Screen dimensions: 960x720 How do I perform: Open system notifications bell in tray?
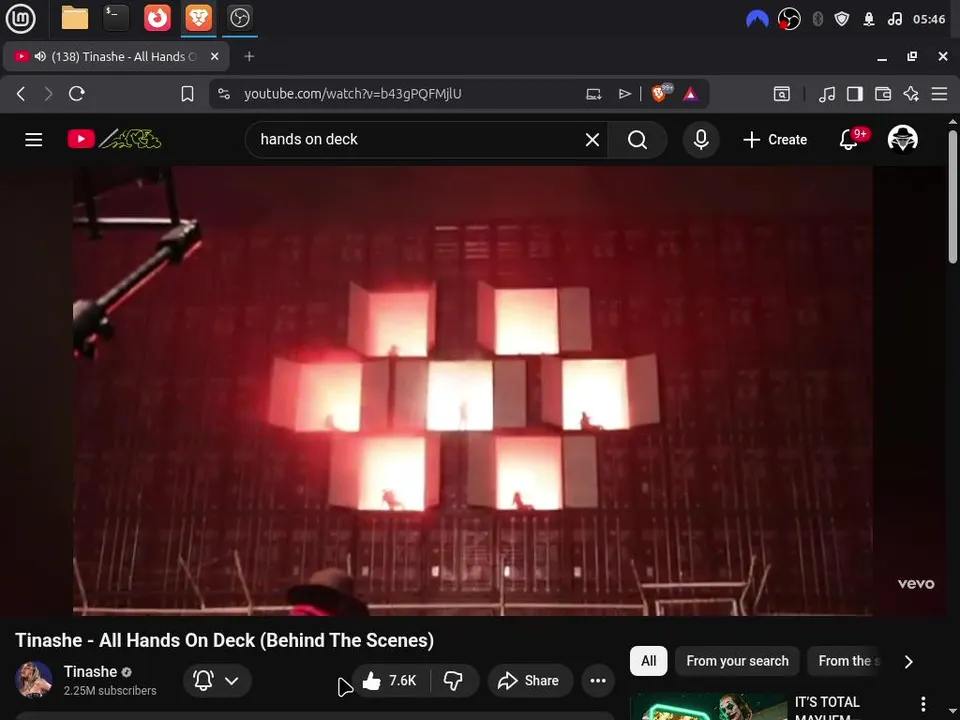(x=869, y=20)
